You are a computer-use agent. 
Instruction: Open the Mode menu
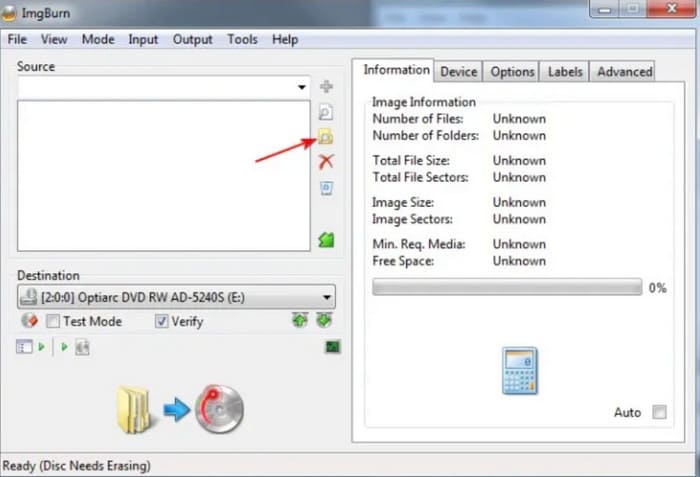[98, 39]
